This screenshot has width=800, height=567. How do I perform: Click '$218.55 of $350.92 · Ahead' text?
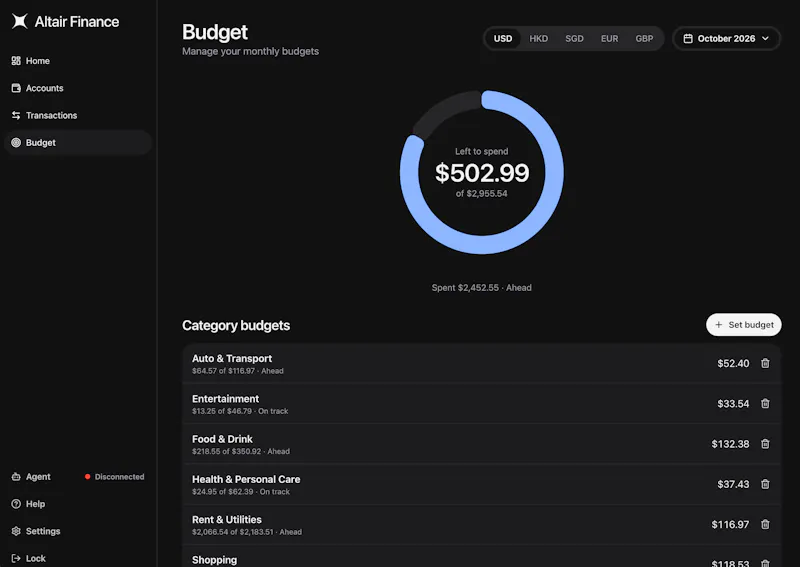[x=241, y=452]
